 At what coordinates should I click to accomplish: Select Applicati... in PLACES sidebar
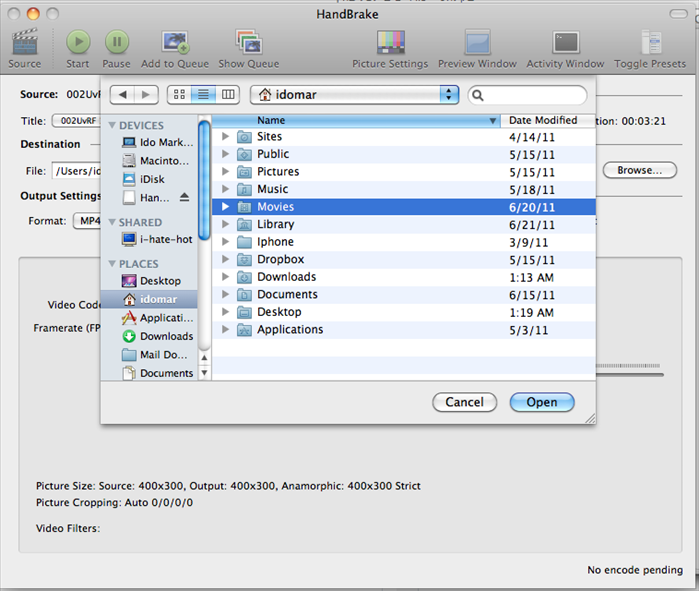tap(150, 318)
